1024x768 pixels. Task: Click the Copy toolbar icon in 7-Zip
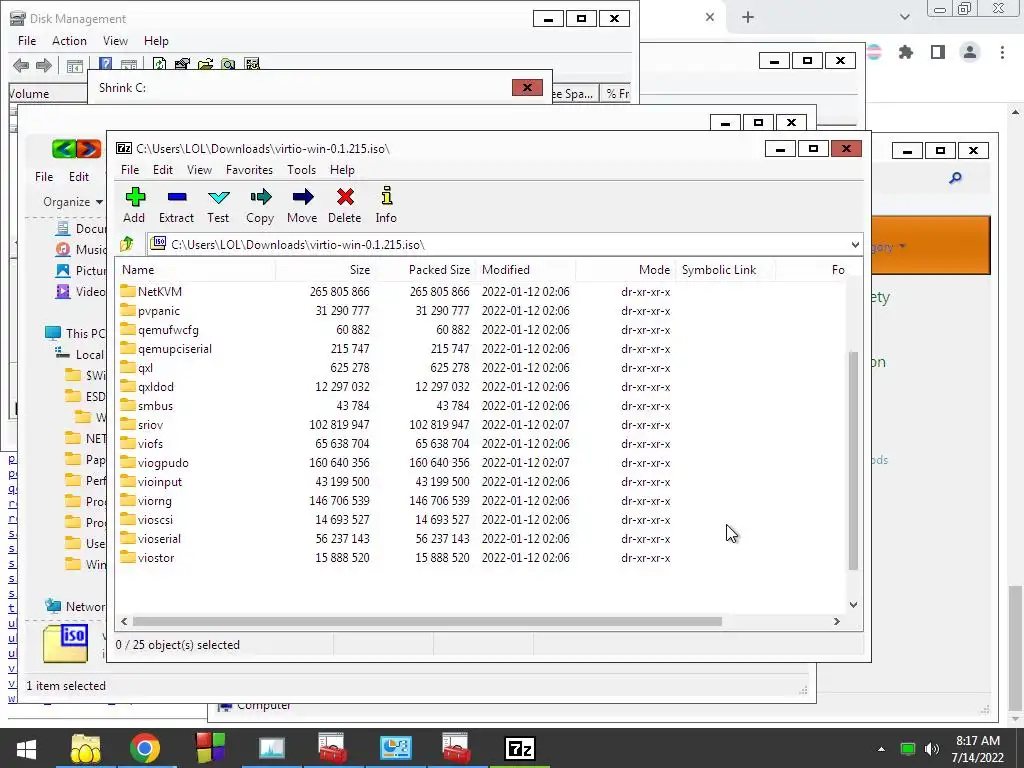[x=260, y=205]
